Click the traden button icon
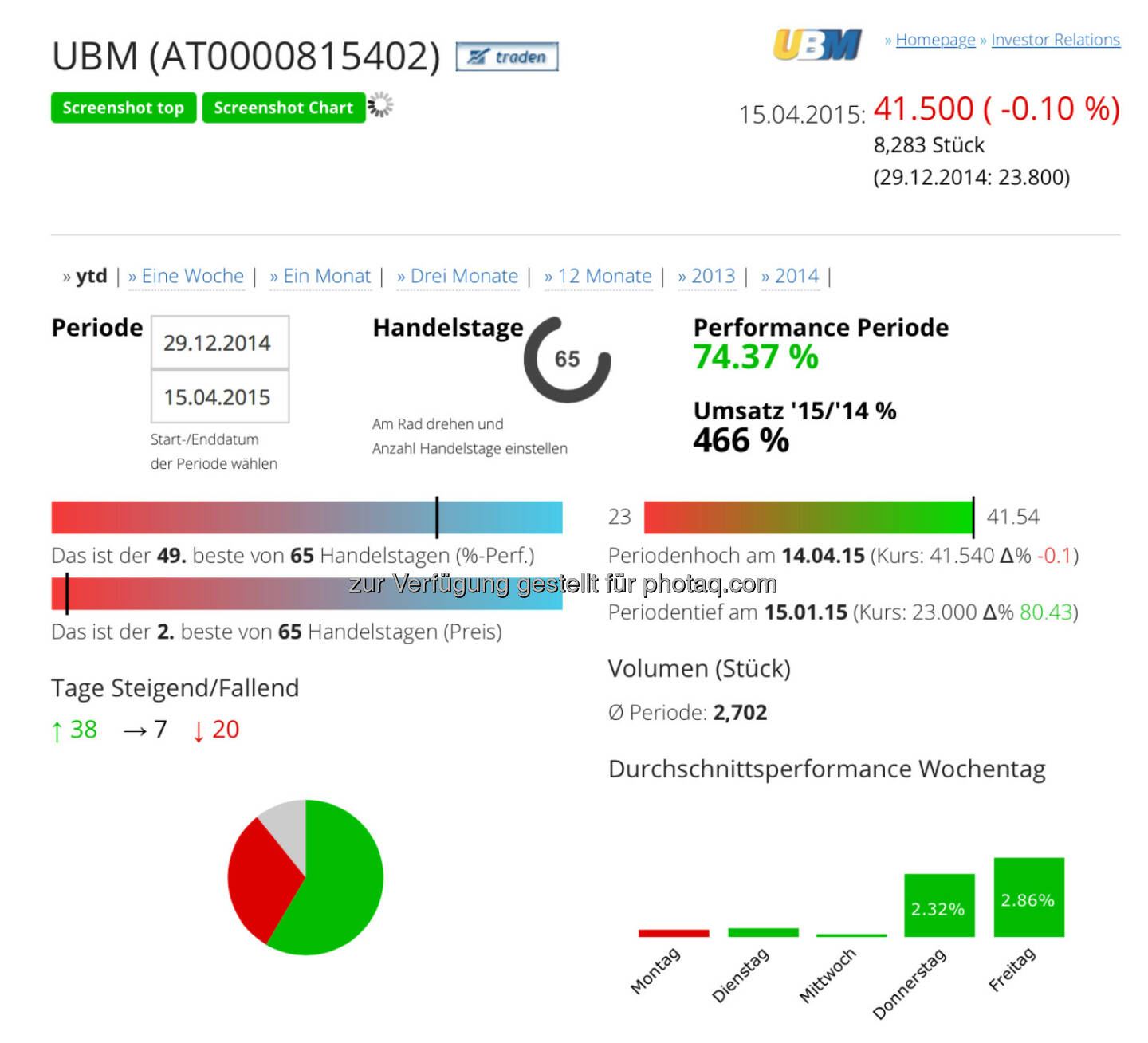Image resolution: width=1148 pixels, height=1043 pixels. [507, 57]
